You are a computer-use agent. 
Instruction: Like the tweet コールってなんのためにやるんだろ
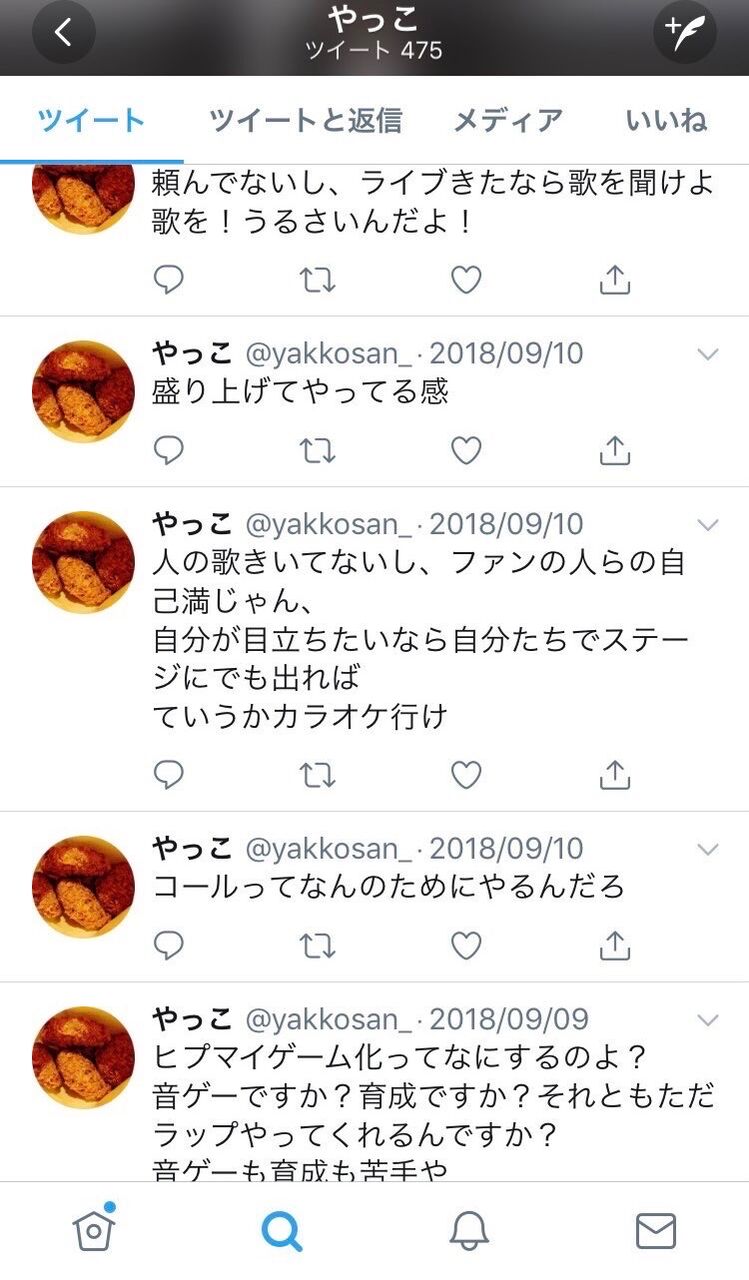click(x=466, y=945)
